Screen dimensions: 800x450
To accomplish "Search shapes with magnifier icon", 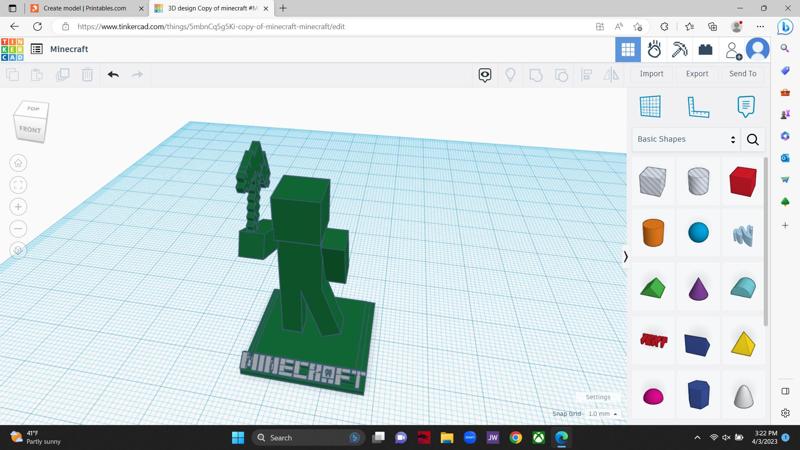I will pos(753,139).
